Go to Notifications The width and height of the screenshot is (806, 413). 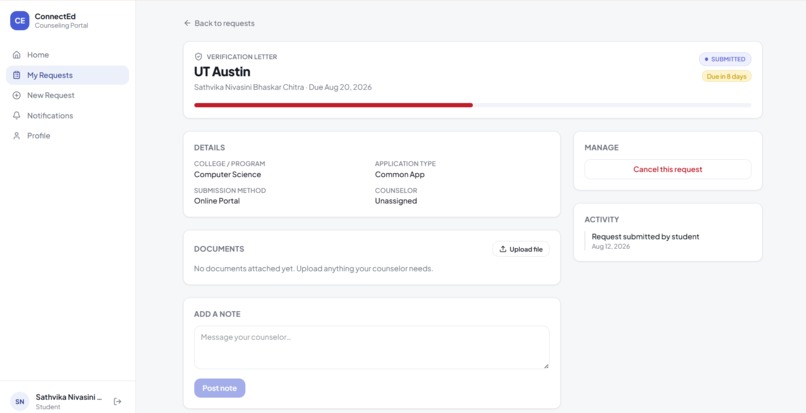point(67,116)
